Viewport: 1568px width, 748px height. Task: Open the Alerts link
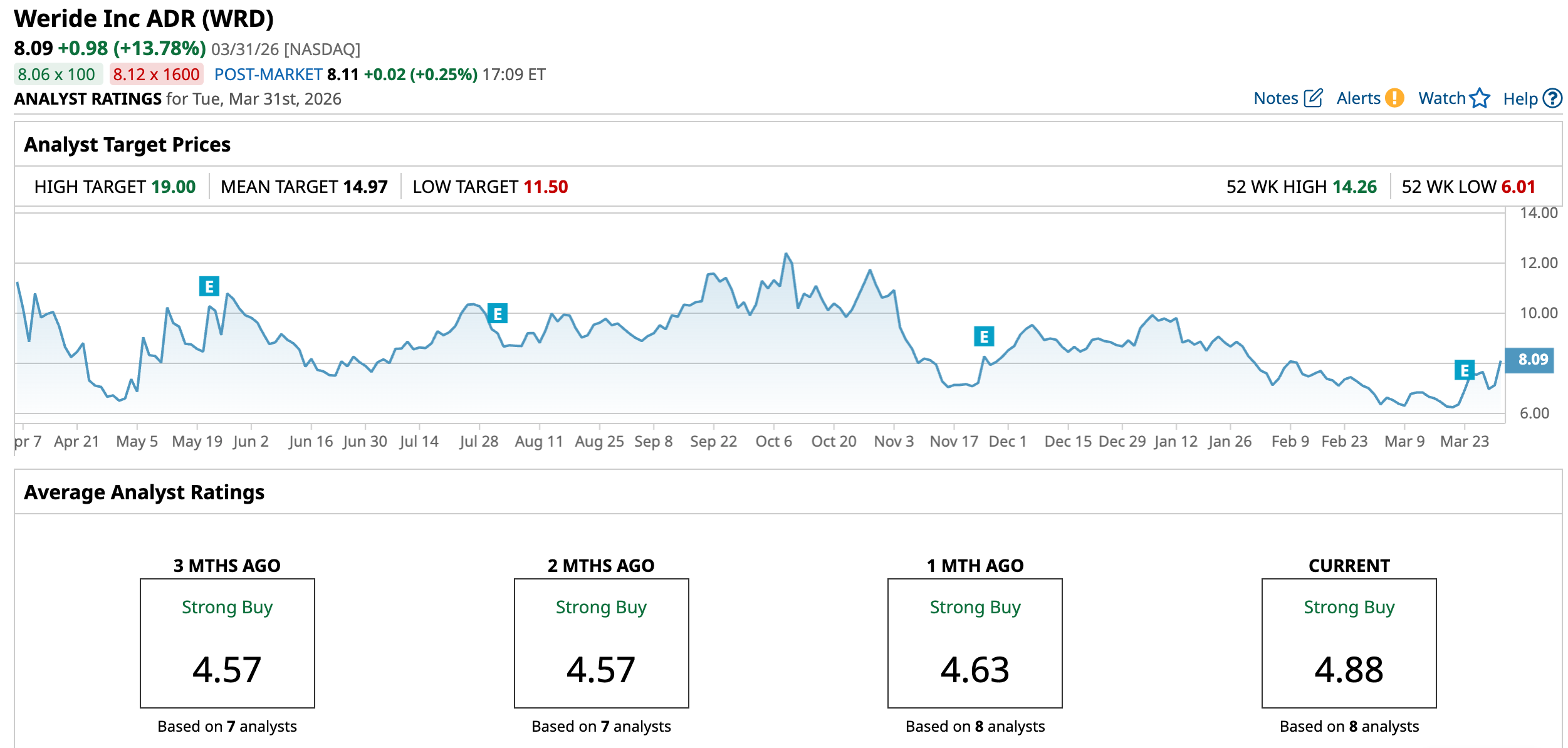[x=1358, y=98]
